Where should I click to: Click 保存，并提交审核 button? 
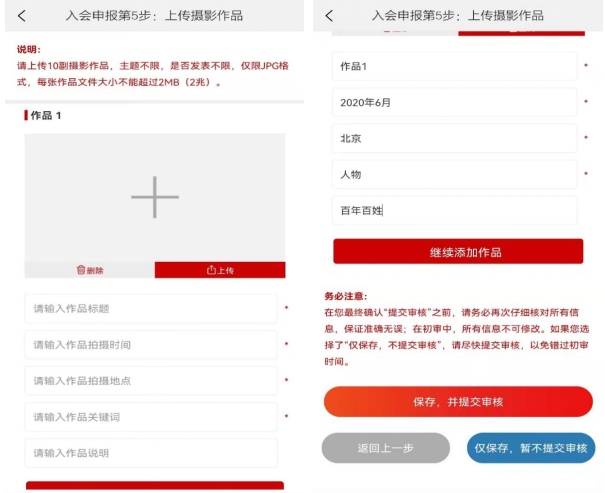point(458,402)
